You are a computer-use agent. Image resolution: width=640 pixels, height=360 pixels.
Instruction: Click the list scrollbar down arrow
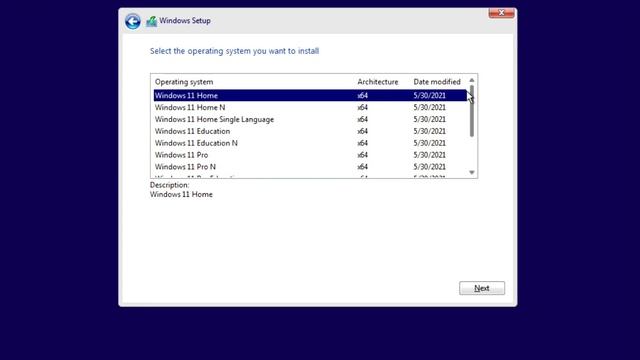(x=472, y=173)
